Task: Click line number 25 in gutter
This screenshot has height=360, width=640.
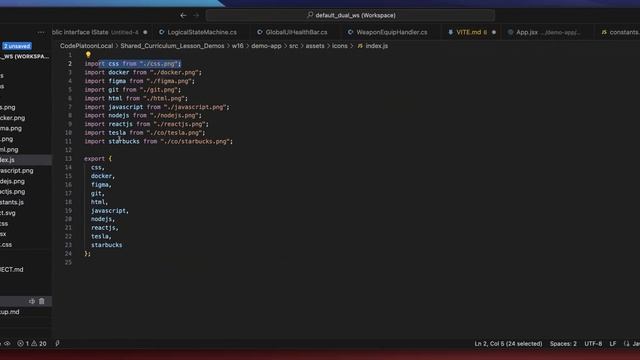Action: [x=68, y=262]
